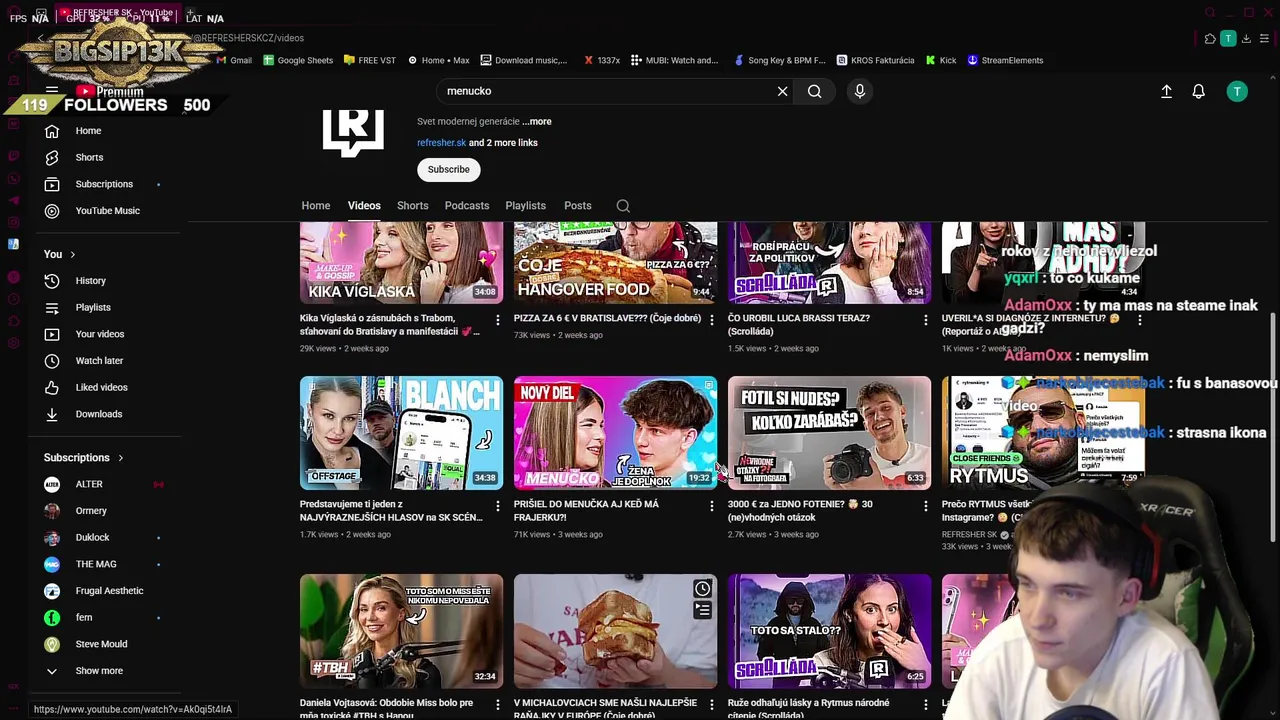Open options menu for Kika Viglaská video
This screenshot has width=1280, height=720.
[x=497, y=320]
